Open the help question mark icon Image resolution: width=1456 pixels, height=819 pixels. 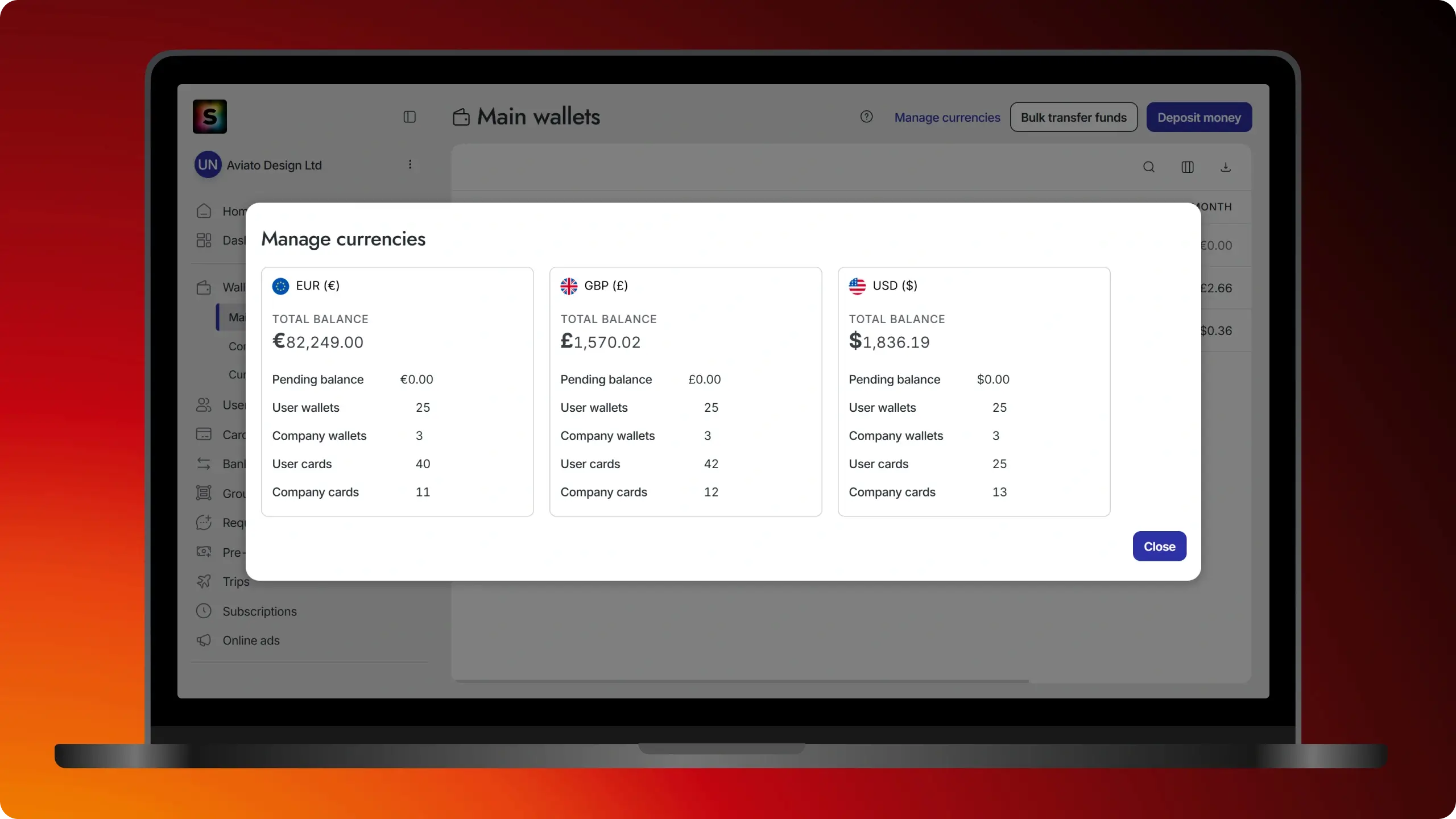pyautogui.click(x=866, y=117)
